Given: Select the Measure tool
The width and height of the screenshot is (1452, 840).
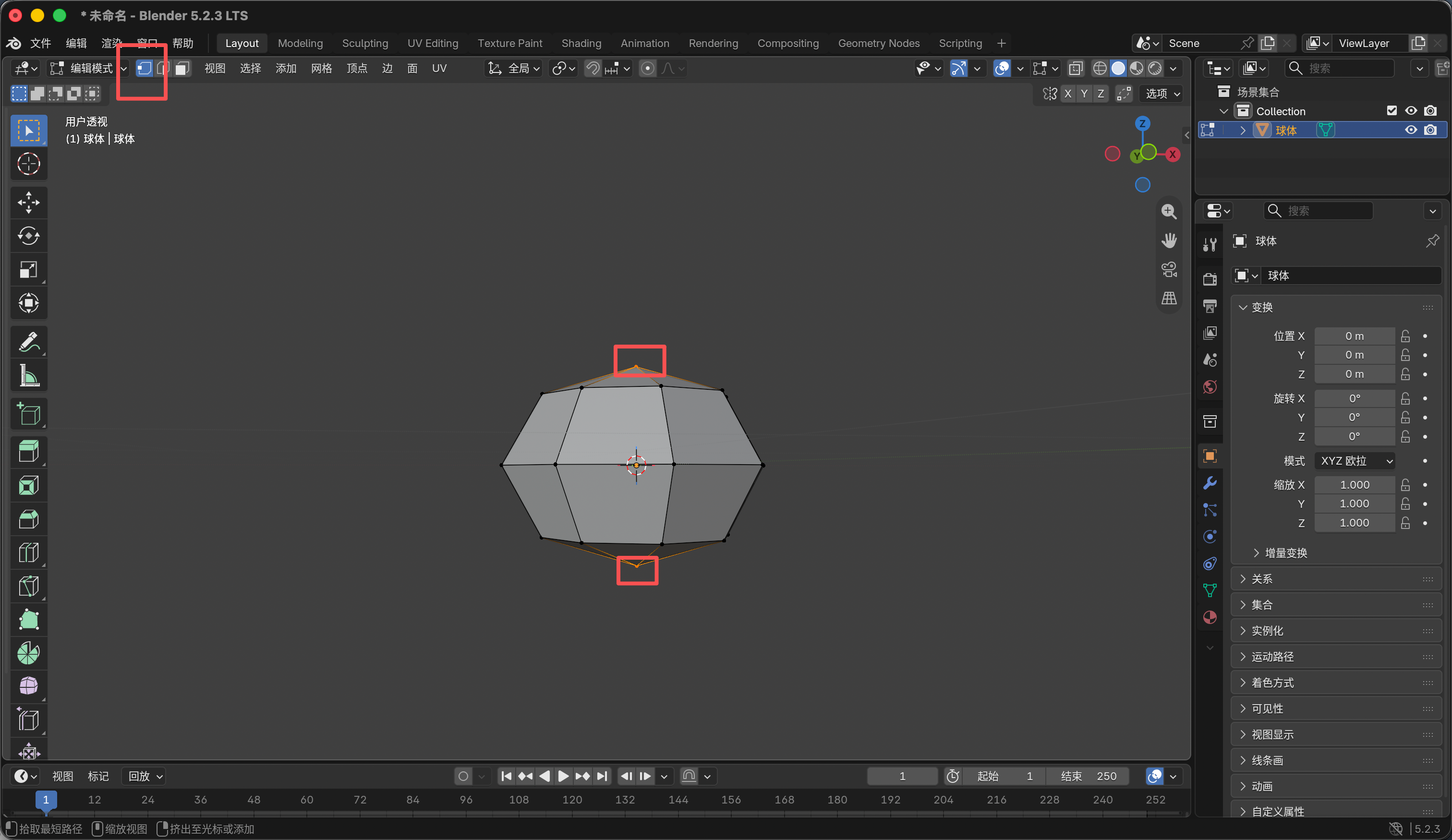Looking at the screenshot, I should 29,375.
